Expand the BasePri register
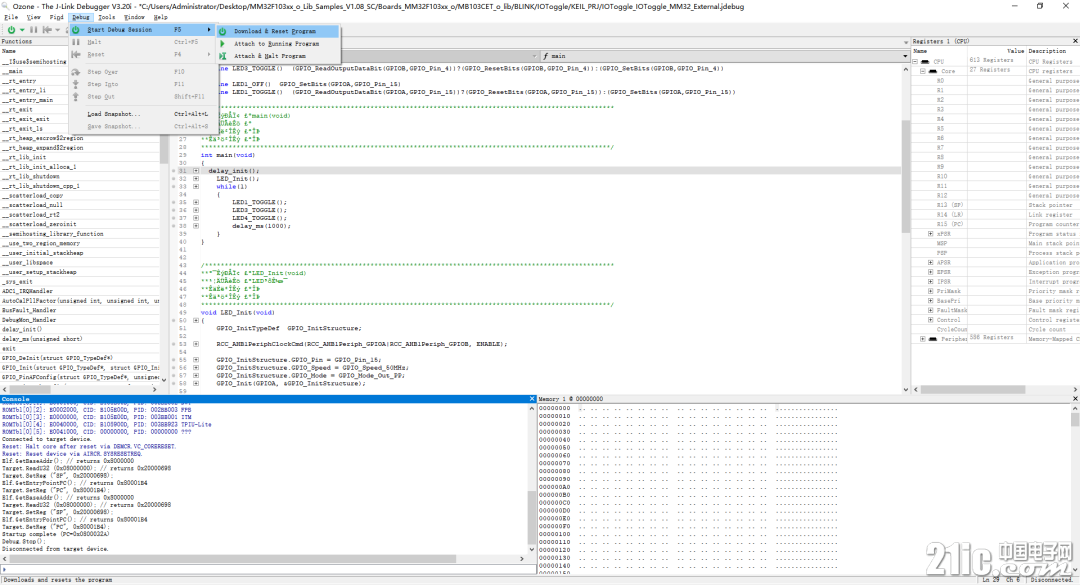The width and height of the screenshot is (1080, 585). point(931,300)
